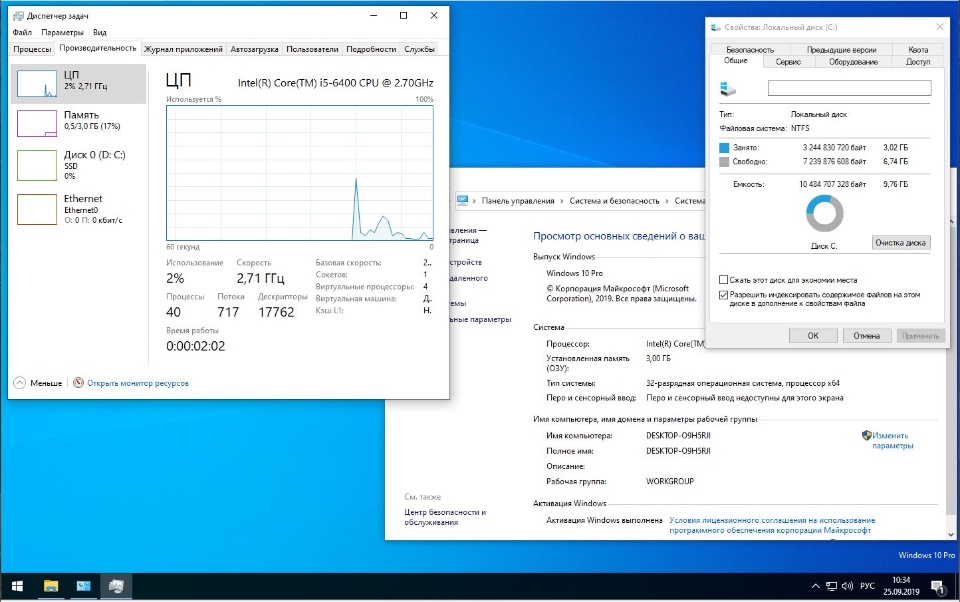
Task: Click the disk usage donut chart
Action: click(825, 213)
